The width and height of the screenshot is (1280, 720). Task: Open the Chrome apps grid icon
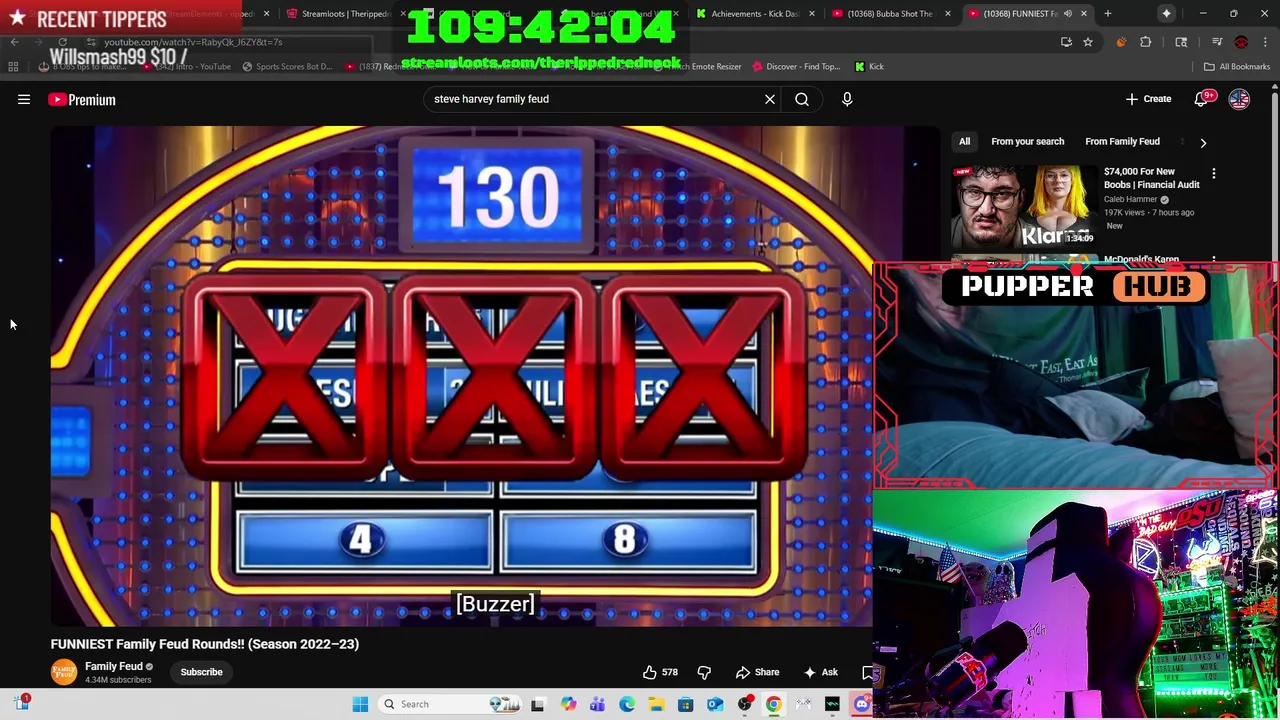pos(13,67)
